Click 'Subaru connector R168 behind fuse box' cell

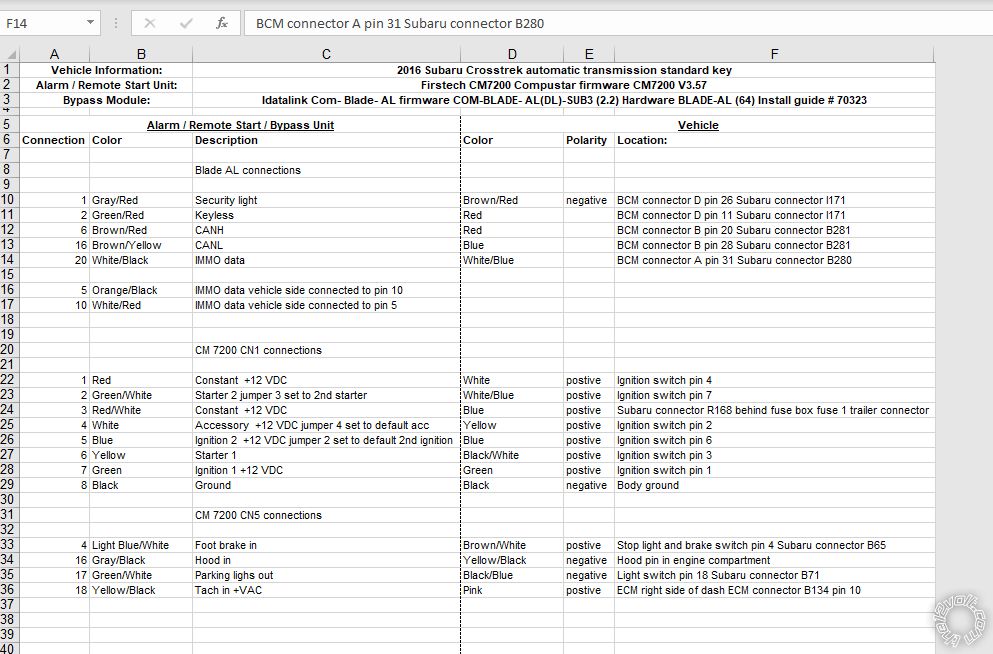coord(775,410)
